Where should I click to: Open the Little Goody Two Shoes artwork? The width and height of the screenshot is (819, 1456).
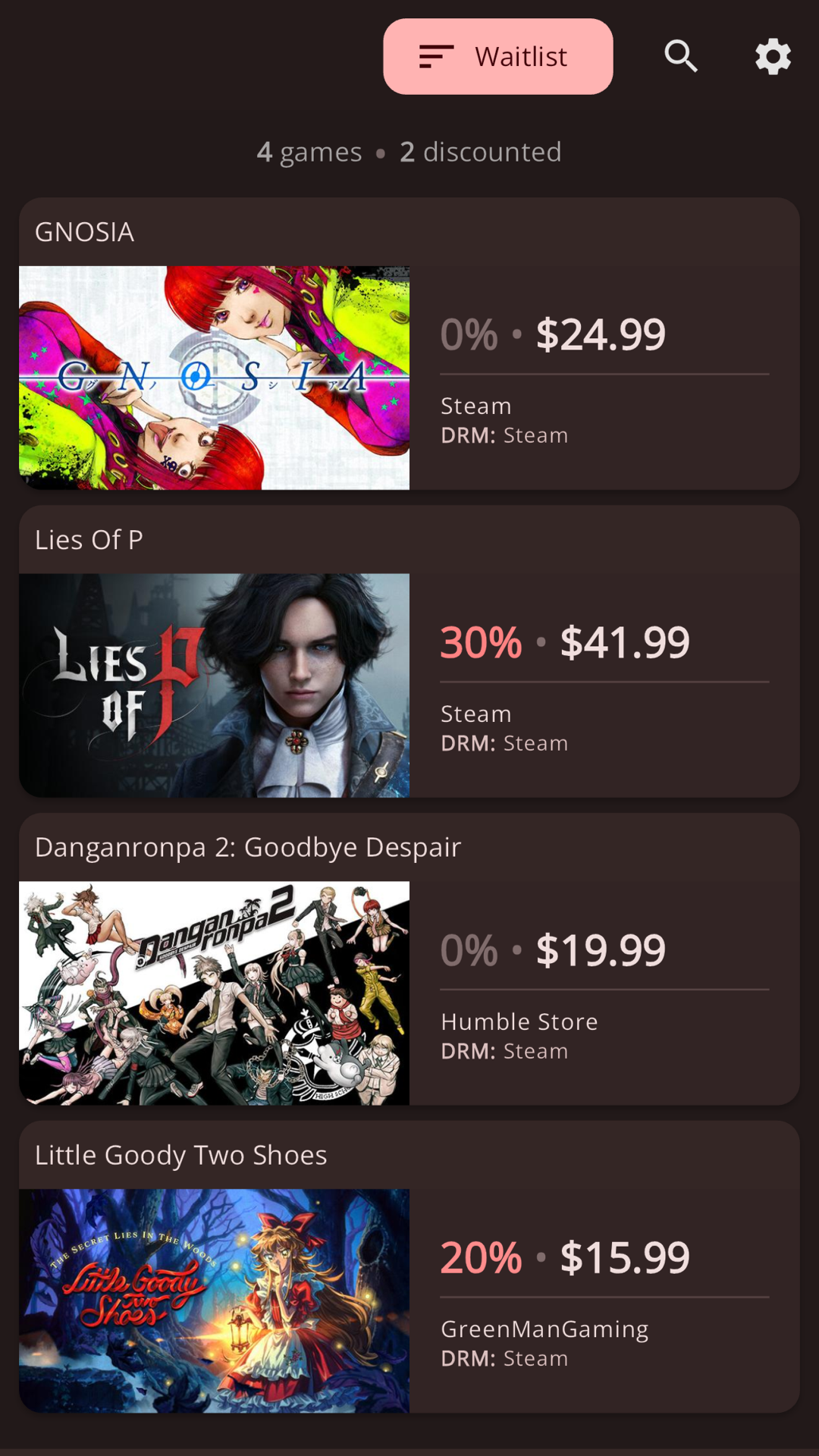pyautogui.click(x=214, y=1301)
